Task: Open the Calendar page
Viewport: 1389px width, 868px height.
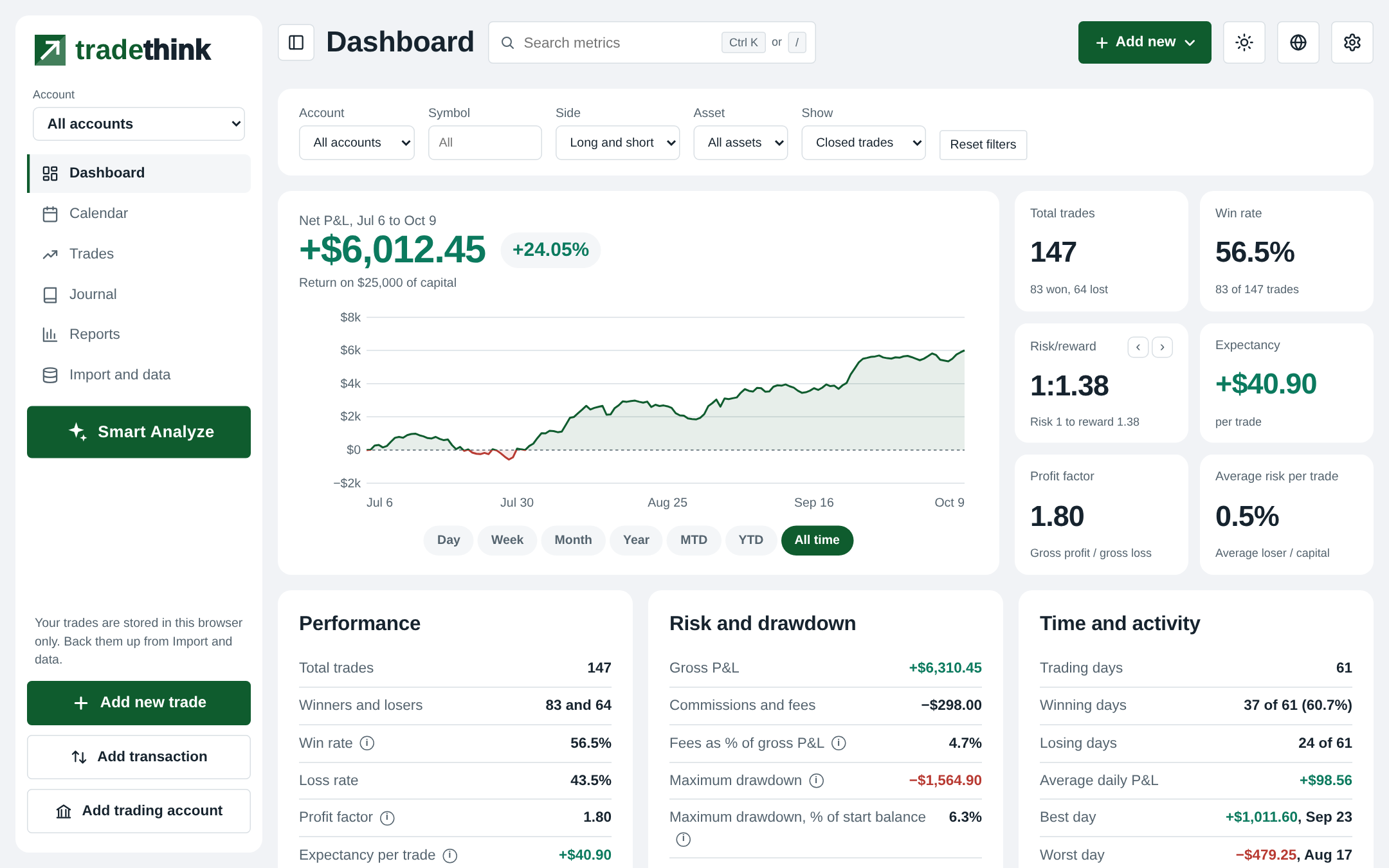Action: (139, 213)
